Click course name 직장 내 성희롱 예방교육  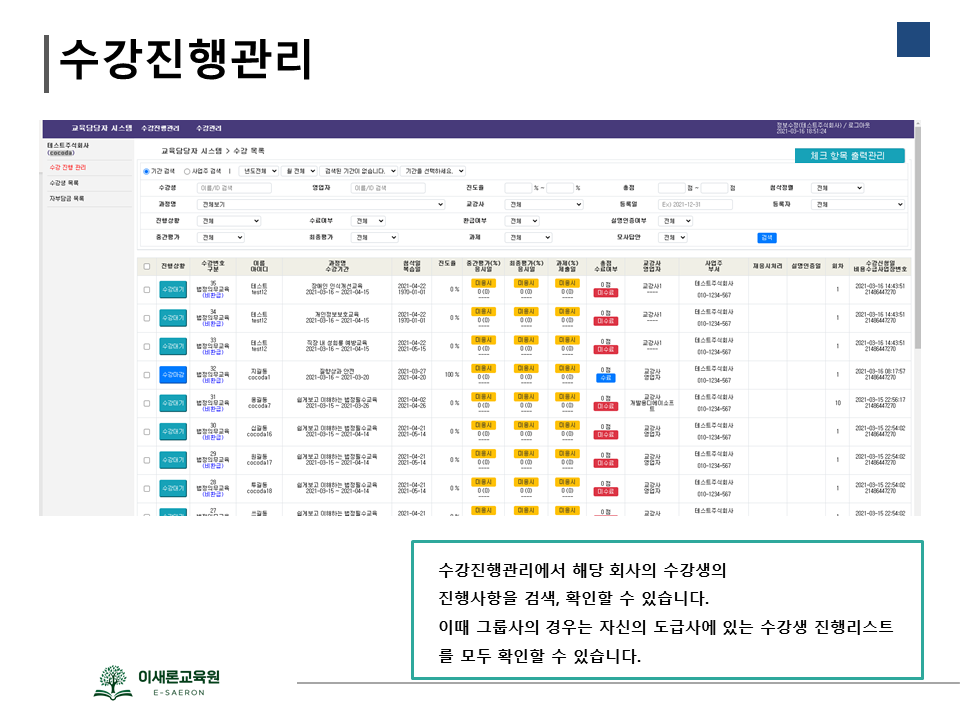click(x=337, y=343)
